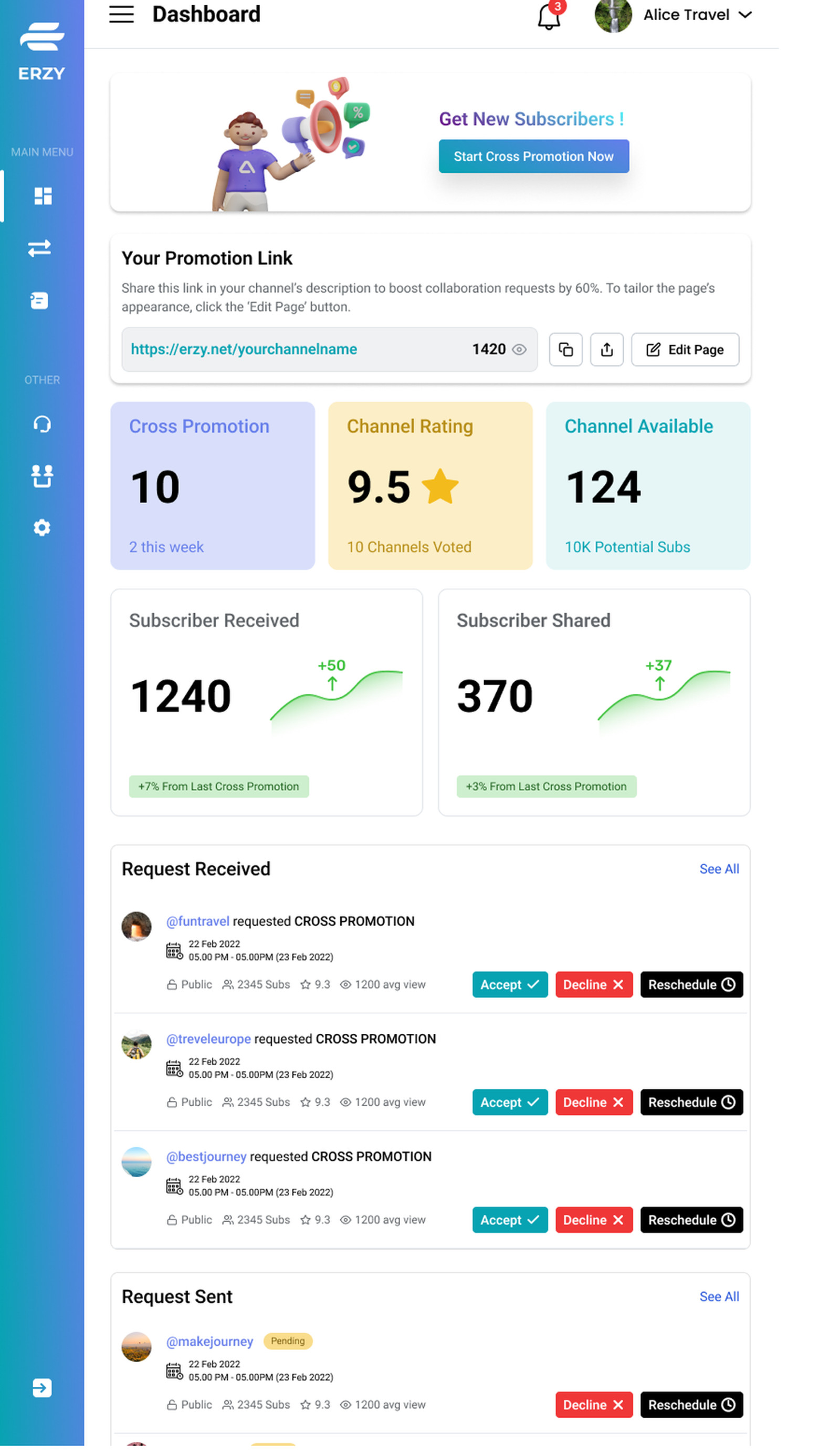Click calendar icon in @treveleurope request
The image size is (840, 1454).
[x=174, y=1068]
